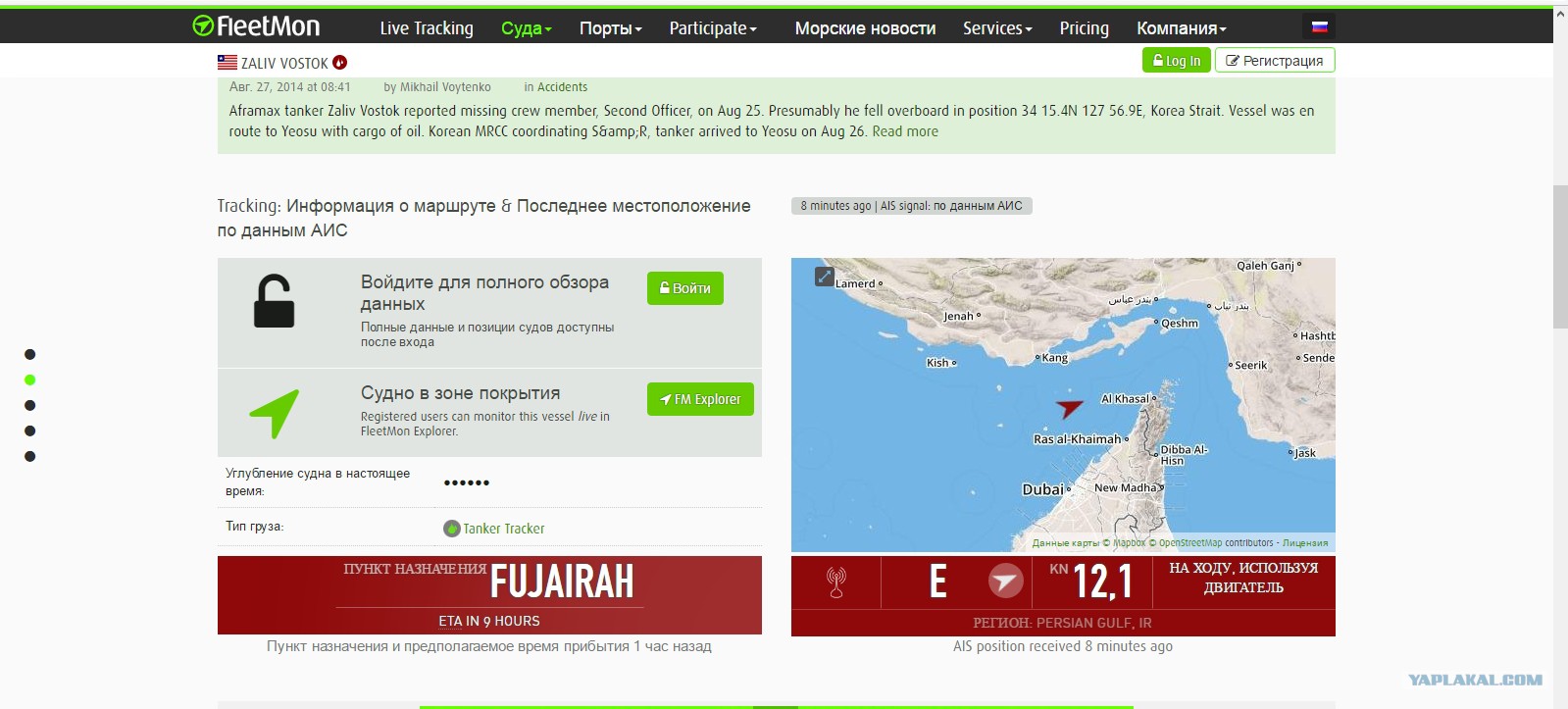Click the round heading direction arrow icon
Viewport: 1568px width, 709px height.
tap(1005, 582)
